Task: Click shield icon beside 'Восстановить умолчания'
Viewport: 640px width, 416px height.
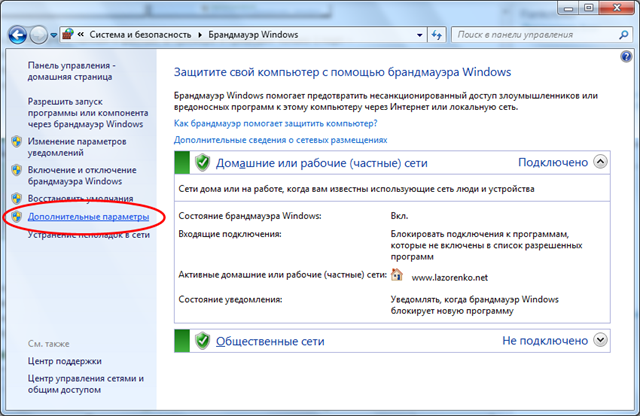Action: (x=17, y=199)
